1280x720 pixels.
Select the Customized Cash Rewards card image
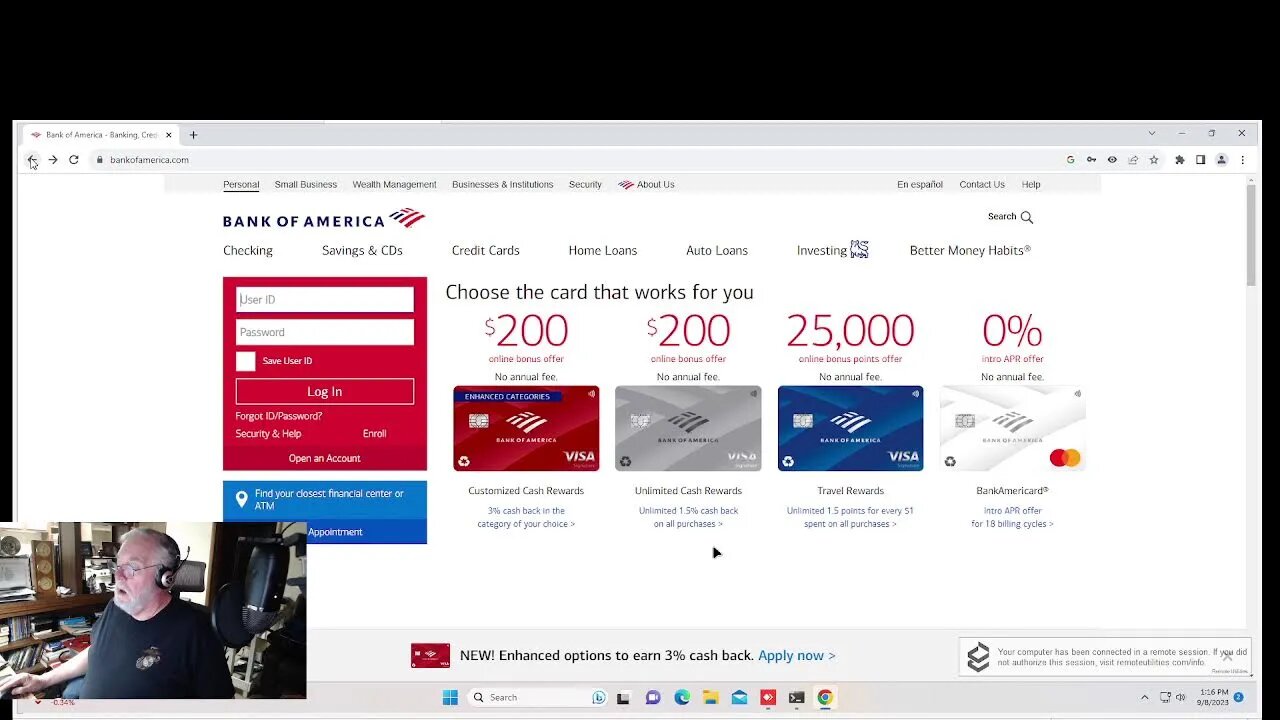[x=526, y=428]
